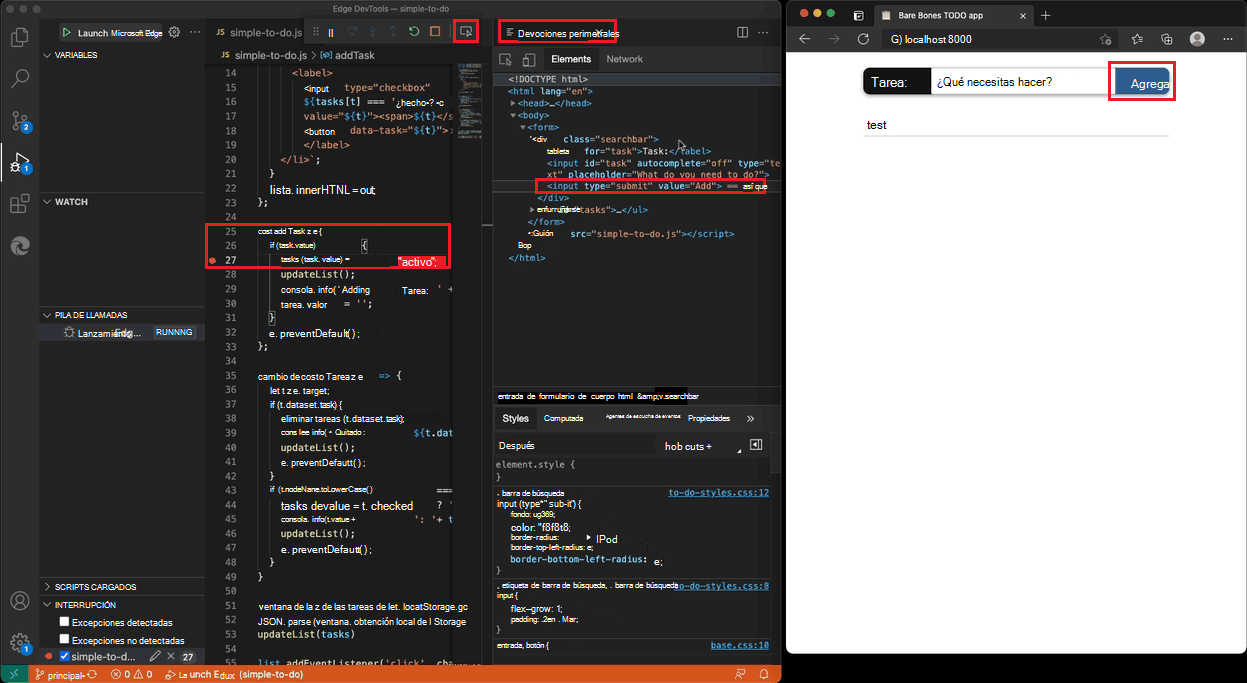Open the Microsoft Edge Tools sidebar icon
Viewport: 1247px width, 683px height.
pos(20,245)
